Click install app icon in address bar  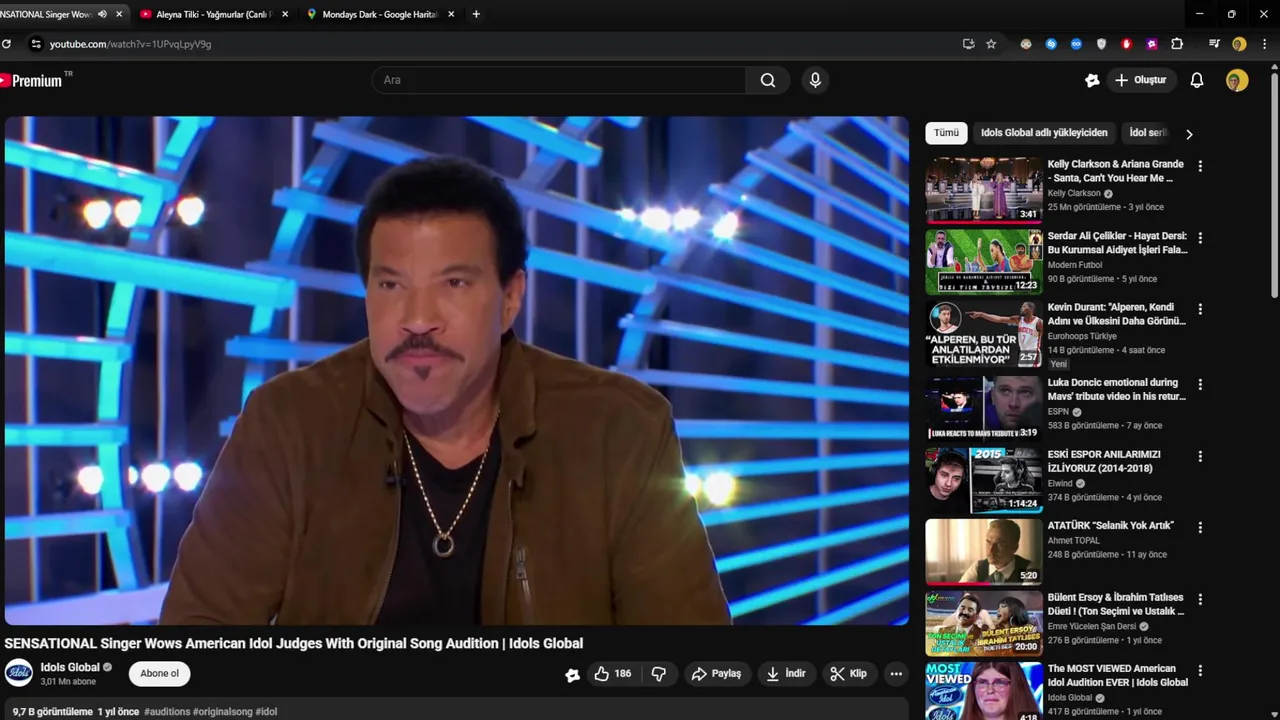click(968, 44)
